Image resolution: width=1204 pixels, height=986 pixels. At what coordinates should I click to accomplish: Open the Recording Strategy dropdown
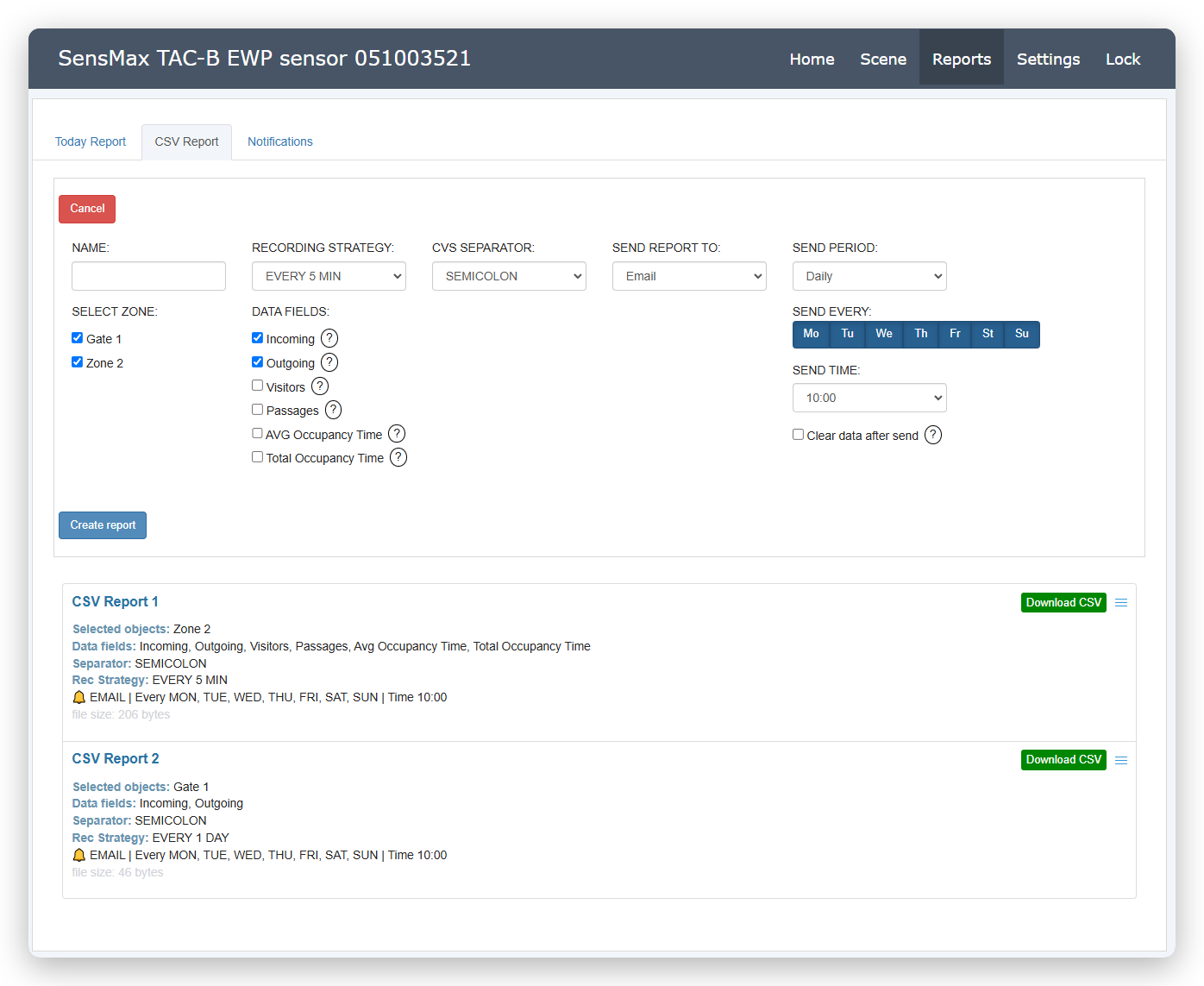[329, 276]
